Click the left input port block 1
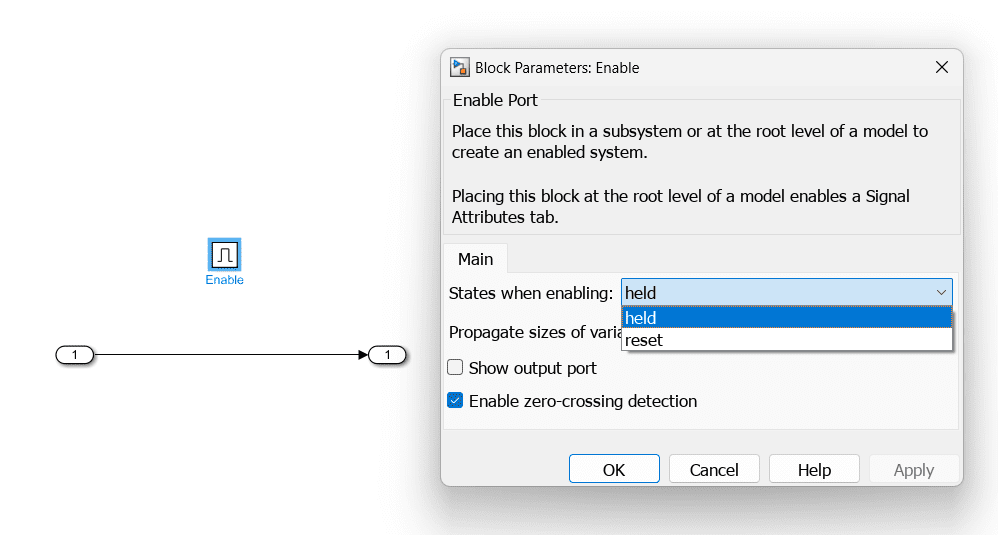 tap(74, 354)
